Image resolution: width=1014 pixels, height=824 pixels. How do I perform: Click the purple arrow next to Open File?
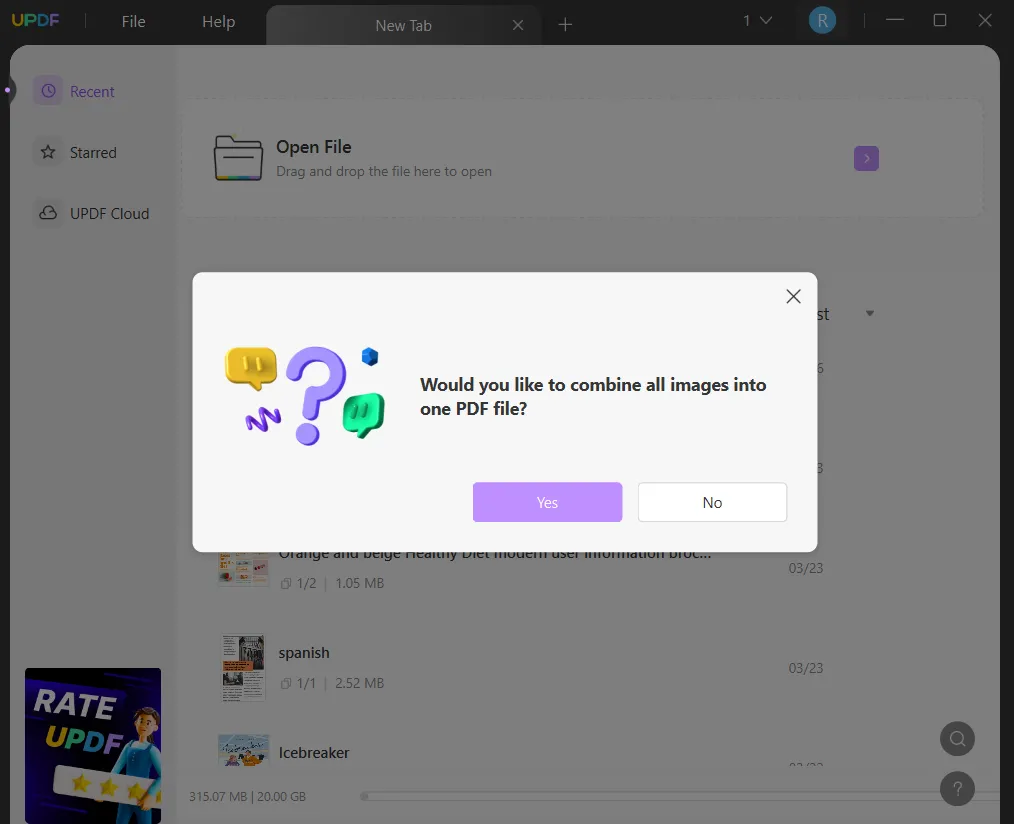pyautogui.click(x=866, y=158)
